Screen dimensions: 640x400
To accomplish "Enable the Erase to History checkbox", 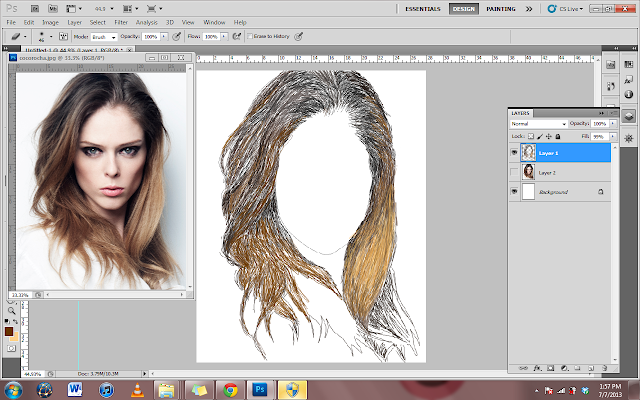I will [250, 34].
